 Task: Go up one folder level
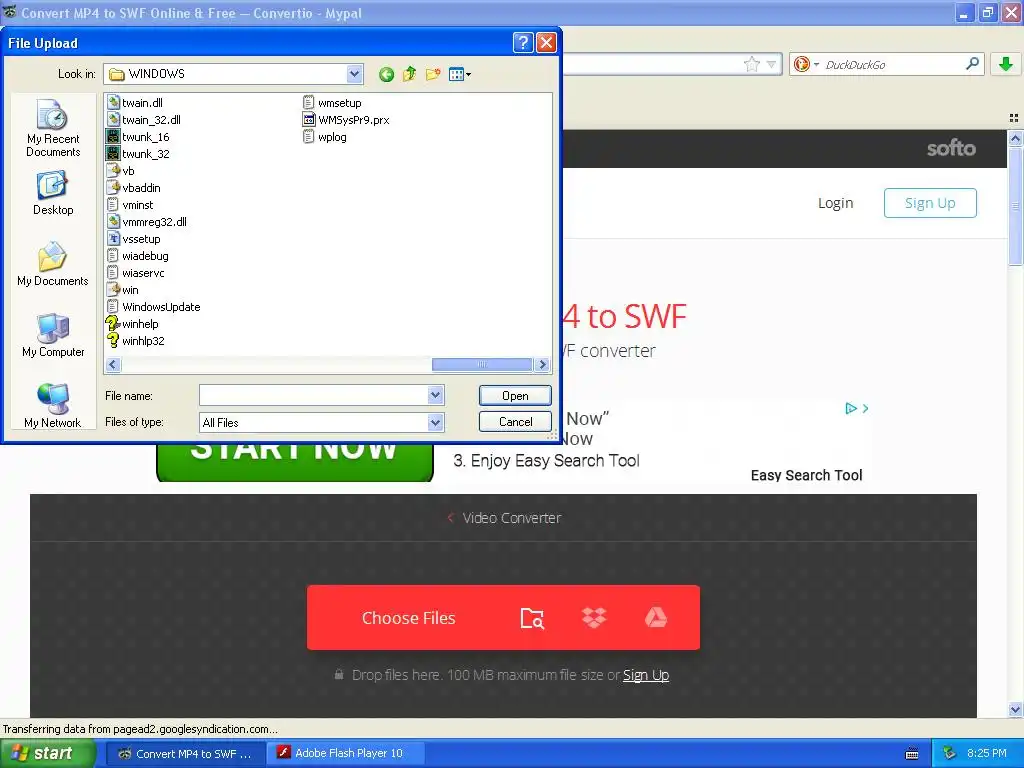pyautogui.click(x=409, y=74)
